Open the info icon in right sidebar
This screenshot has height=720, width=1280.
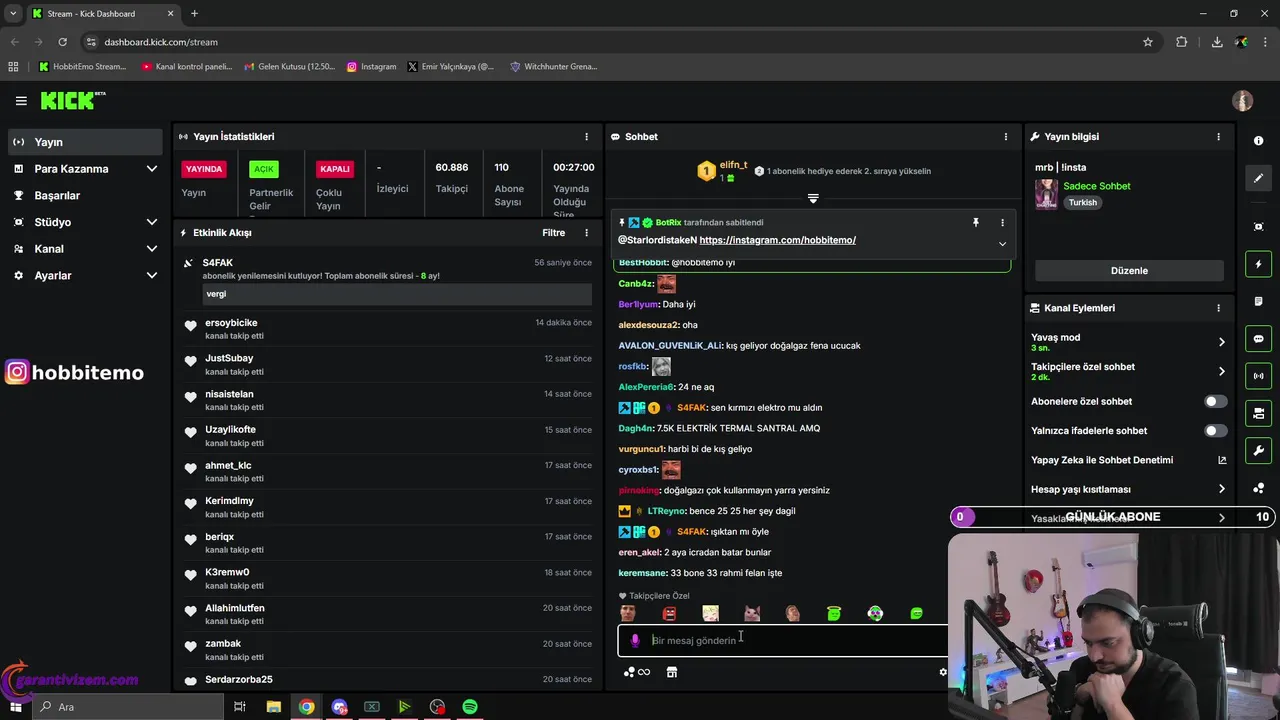[x=1258, y=141]
